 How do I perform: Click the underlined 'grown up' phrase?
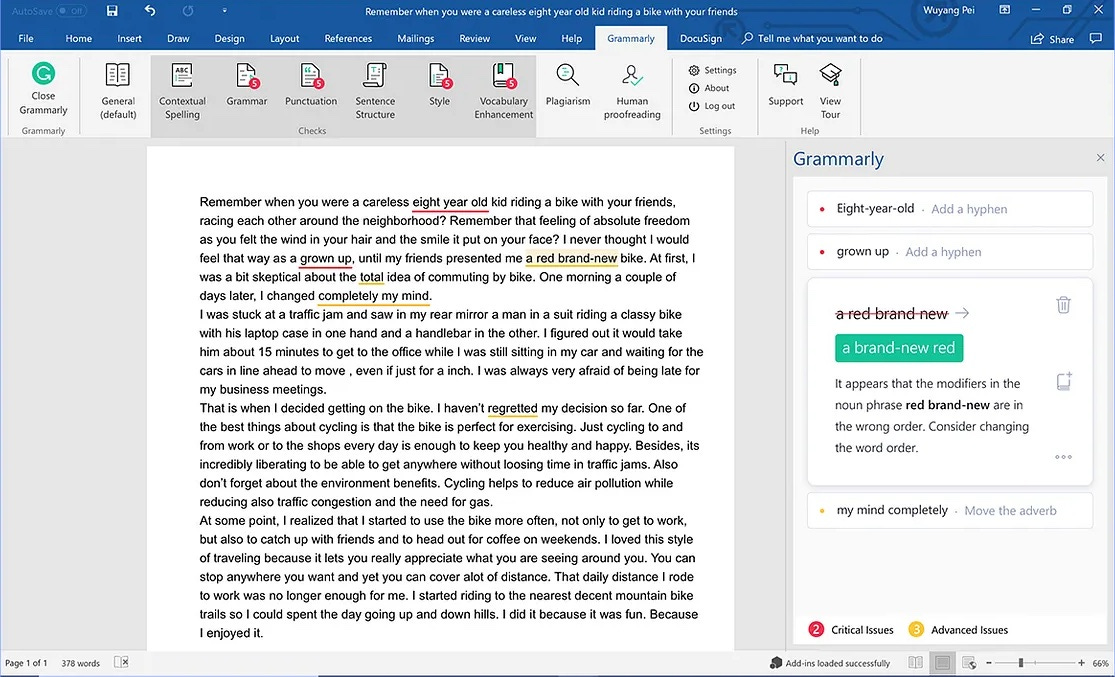(326, 258)
